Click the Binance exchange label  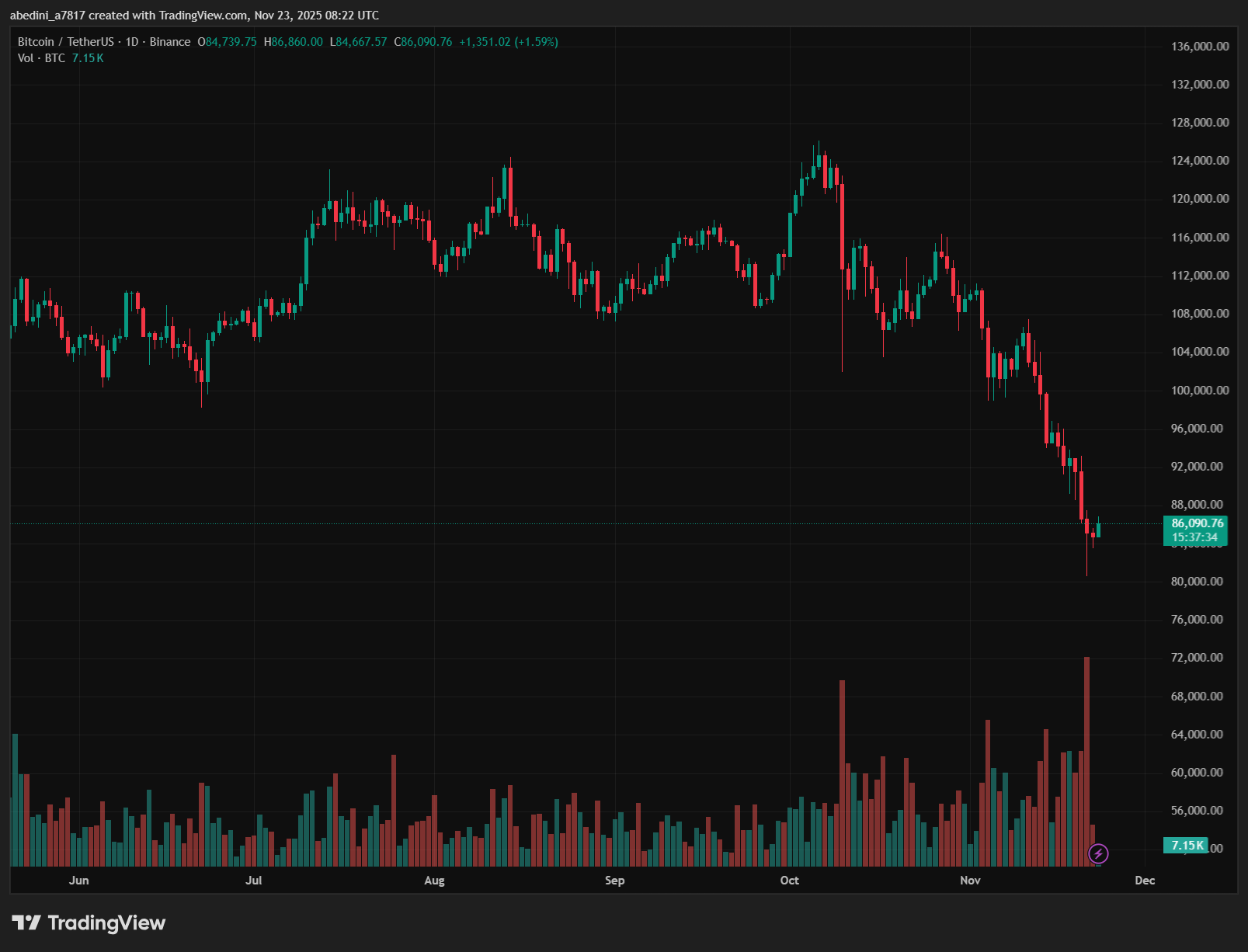coord(169,42)
